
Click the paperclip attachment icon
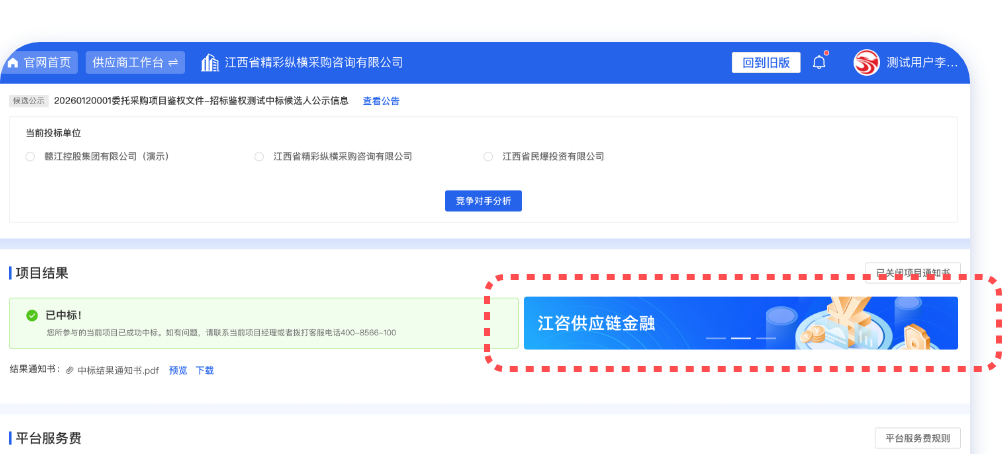click(x=70, y=370)
